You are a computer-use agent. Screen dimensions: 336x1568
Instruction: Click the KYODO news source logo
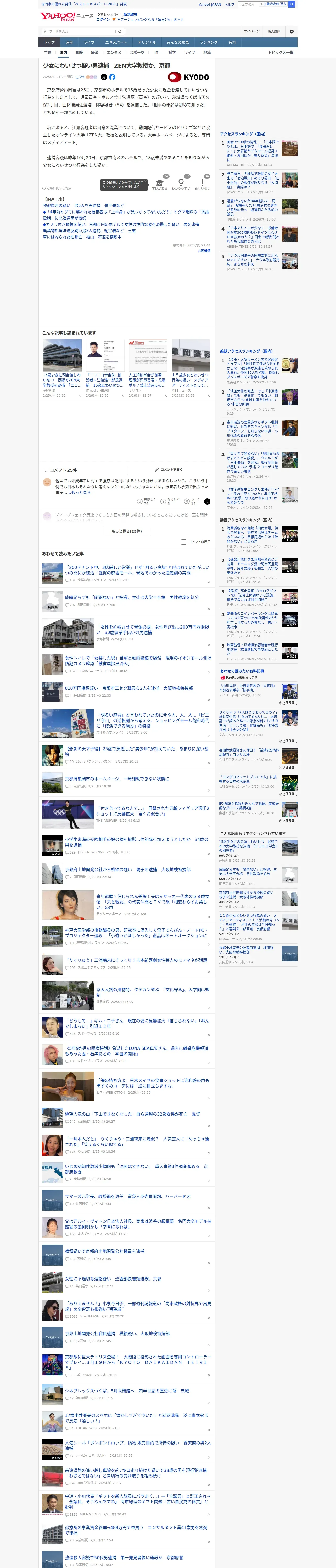(188, 77)
